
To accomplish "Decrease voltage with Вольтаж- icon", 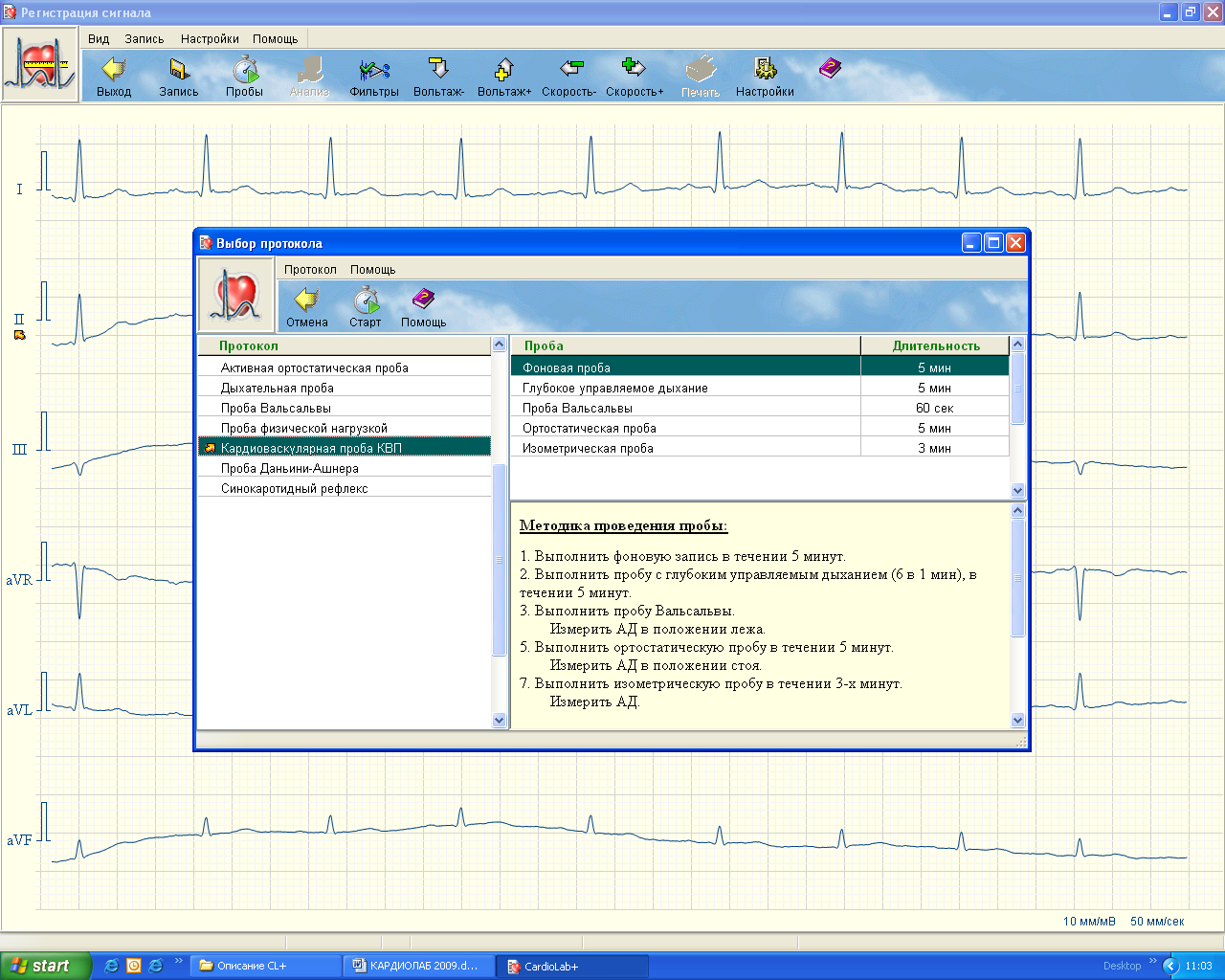I will click(438, 71).
